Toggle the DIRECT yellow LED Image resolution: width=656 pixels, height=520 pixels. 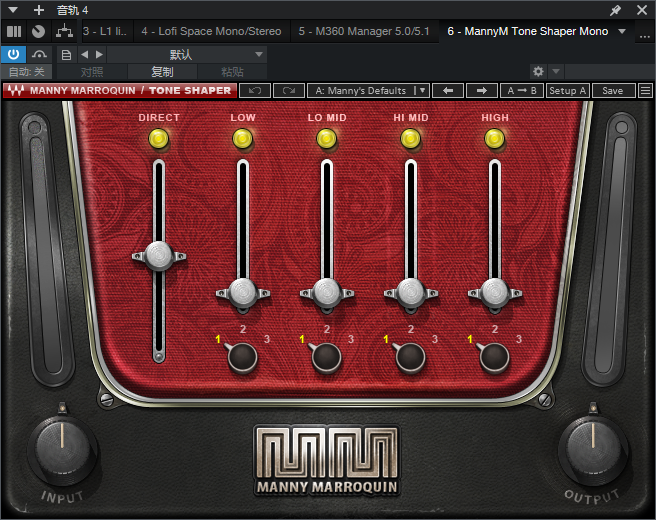pos(159,139)
